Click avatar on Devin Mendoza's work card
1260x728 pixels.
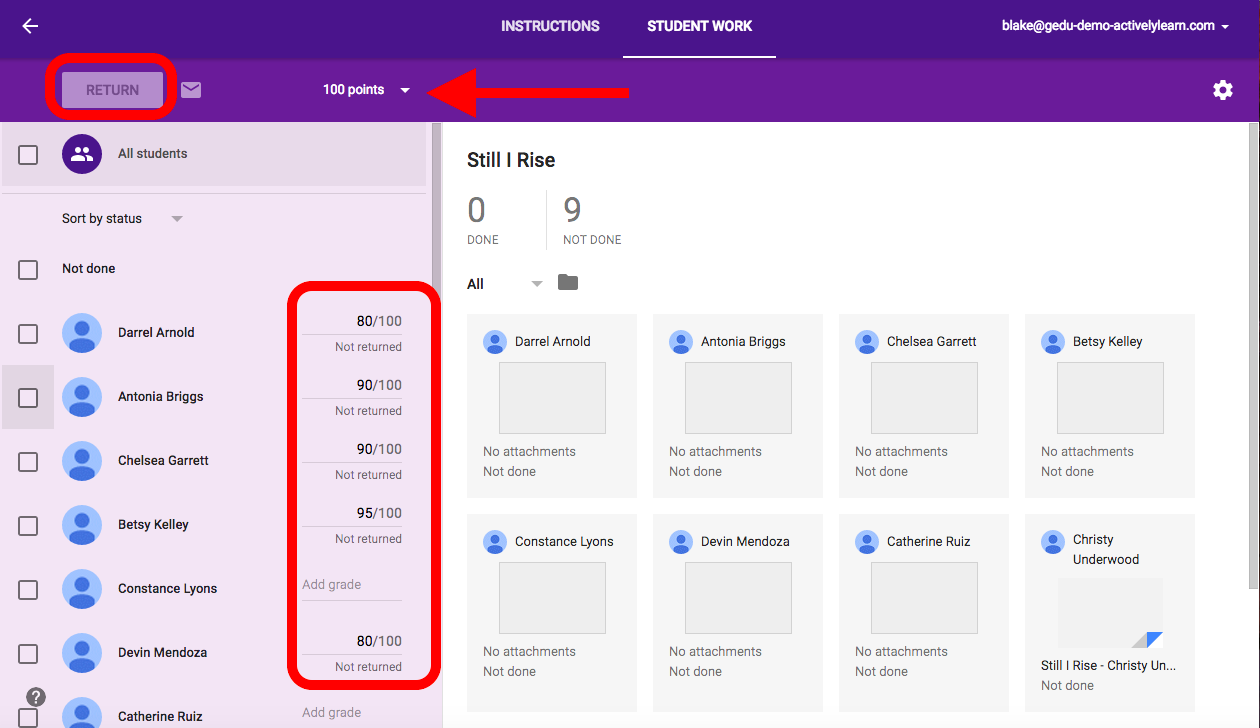(681, 542)
